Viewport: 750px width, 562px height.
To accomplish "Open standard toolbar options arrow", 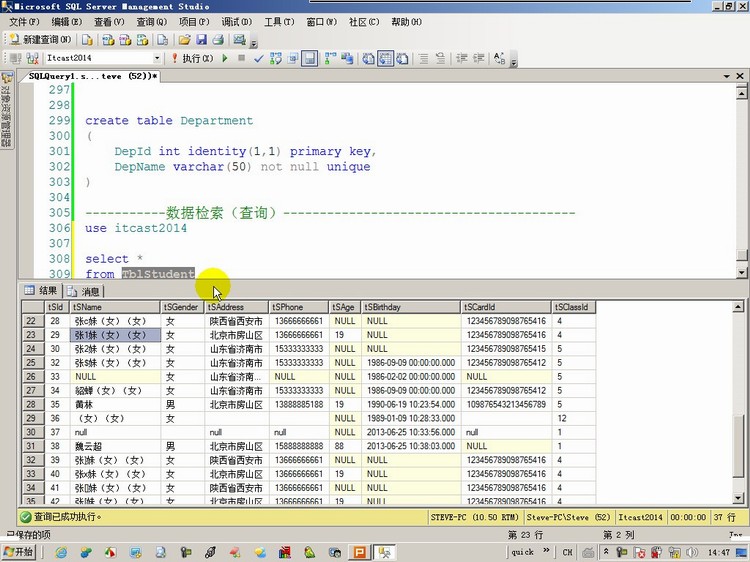I will (254, 44).
